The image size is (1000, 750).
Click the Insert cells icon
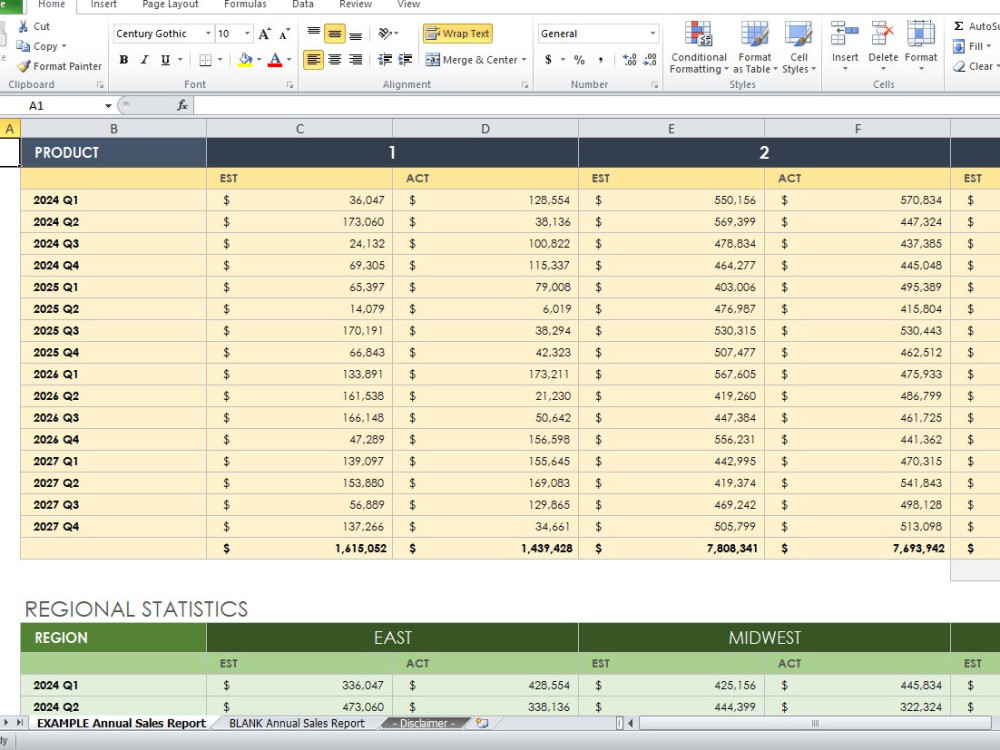click(x=844, y=33)
